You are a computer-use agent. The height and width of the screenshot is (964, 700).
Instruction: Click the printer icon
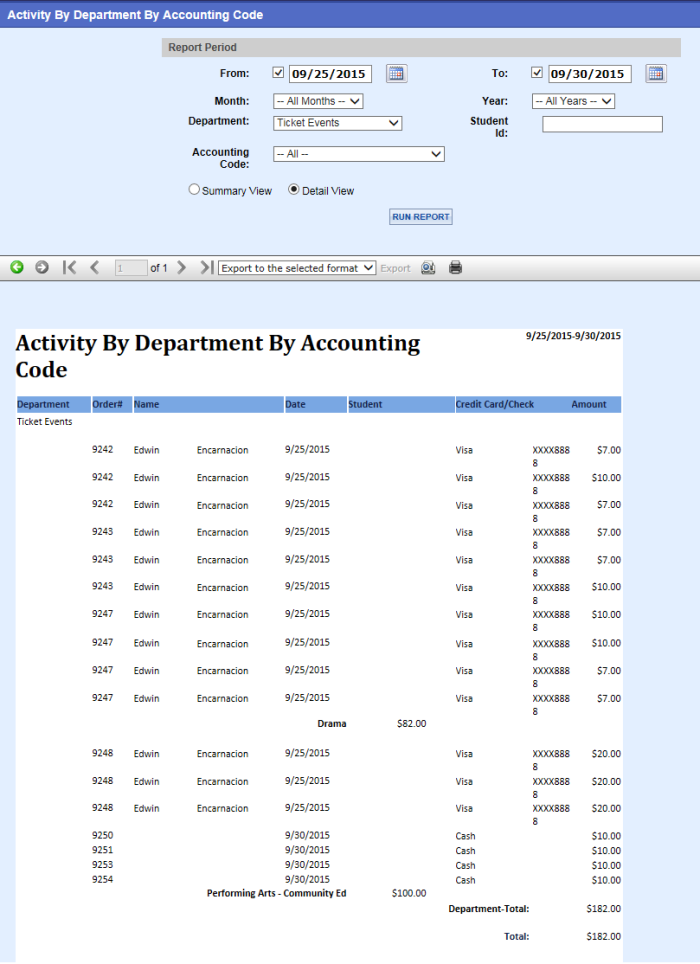coord(455,268)
